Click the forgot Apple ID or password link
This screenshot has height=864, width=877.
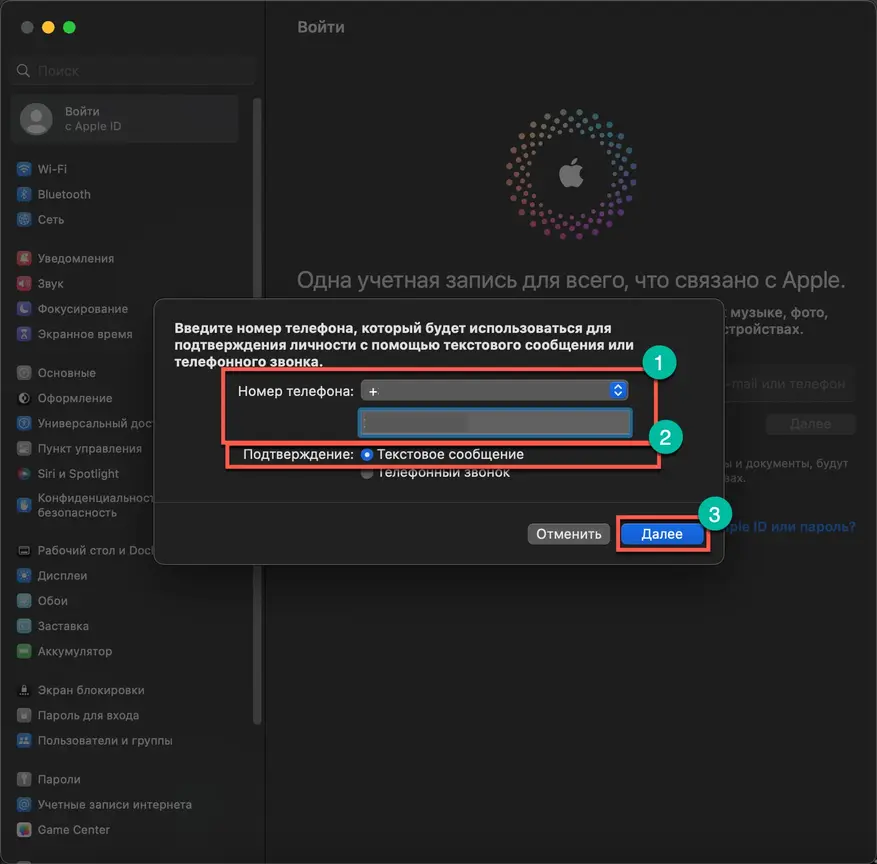tap(790, 527)
